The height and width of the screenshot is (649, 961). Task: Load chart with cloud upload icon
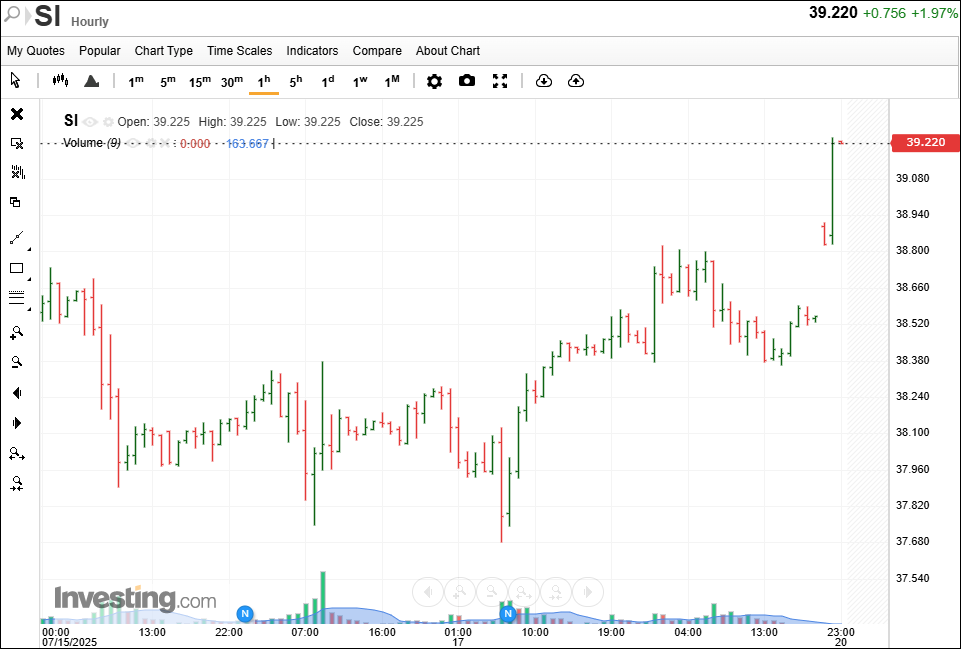point(576,81)
